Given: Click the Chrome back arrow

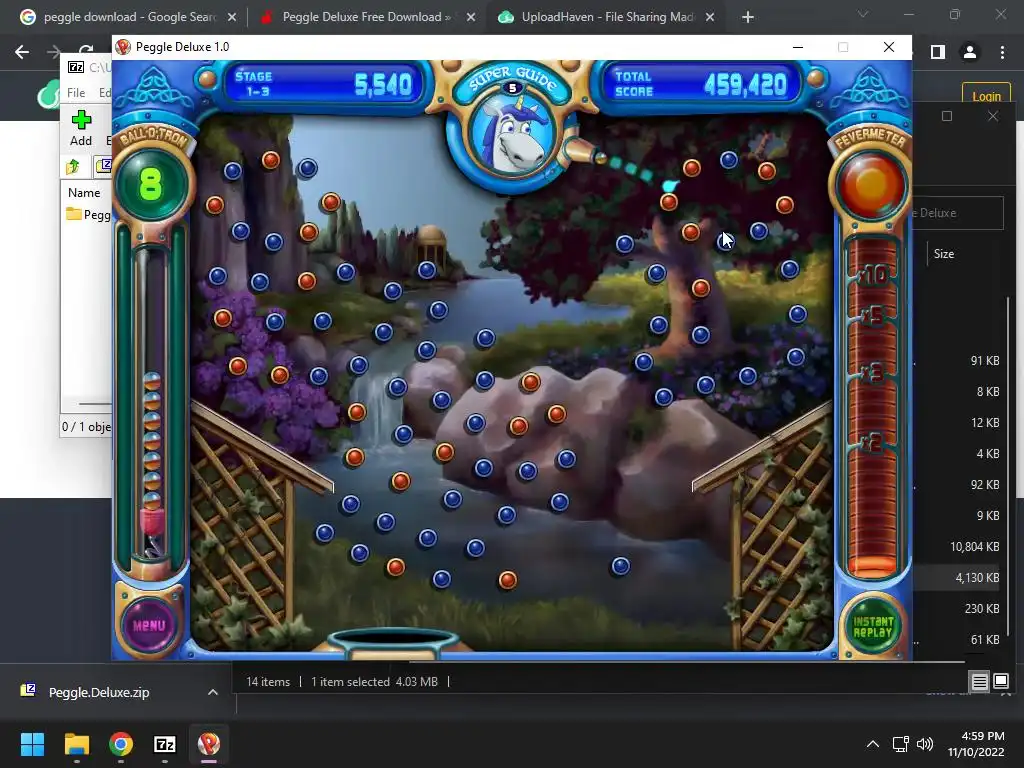Looking at the screenshot, I should click(x=22, y=52).
